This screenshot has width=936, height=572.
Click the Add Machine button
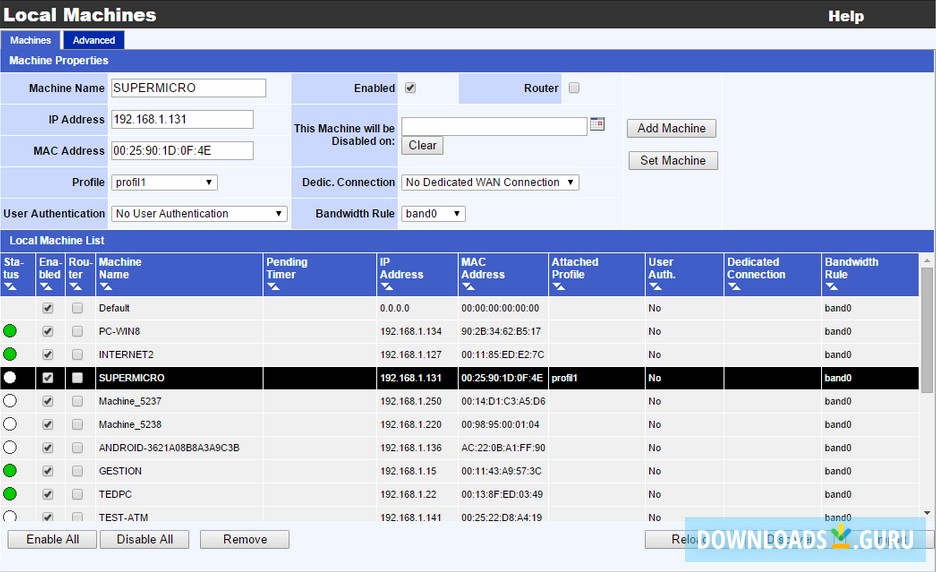point(671,128)
